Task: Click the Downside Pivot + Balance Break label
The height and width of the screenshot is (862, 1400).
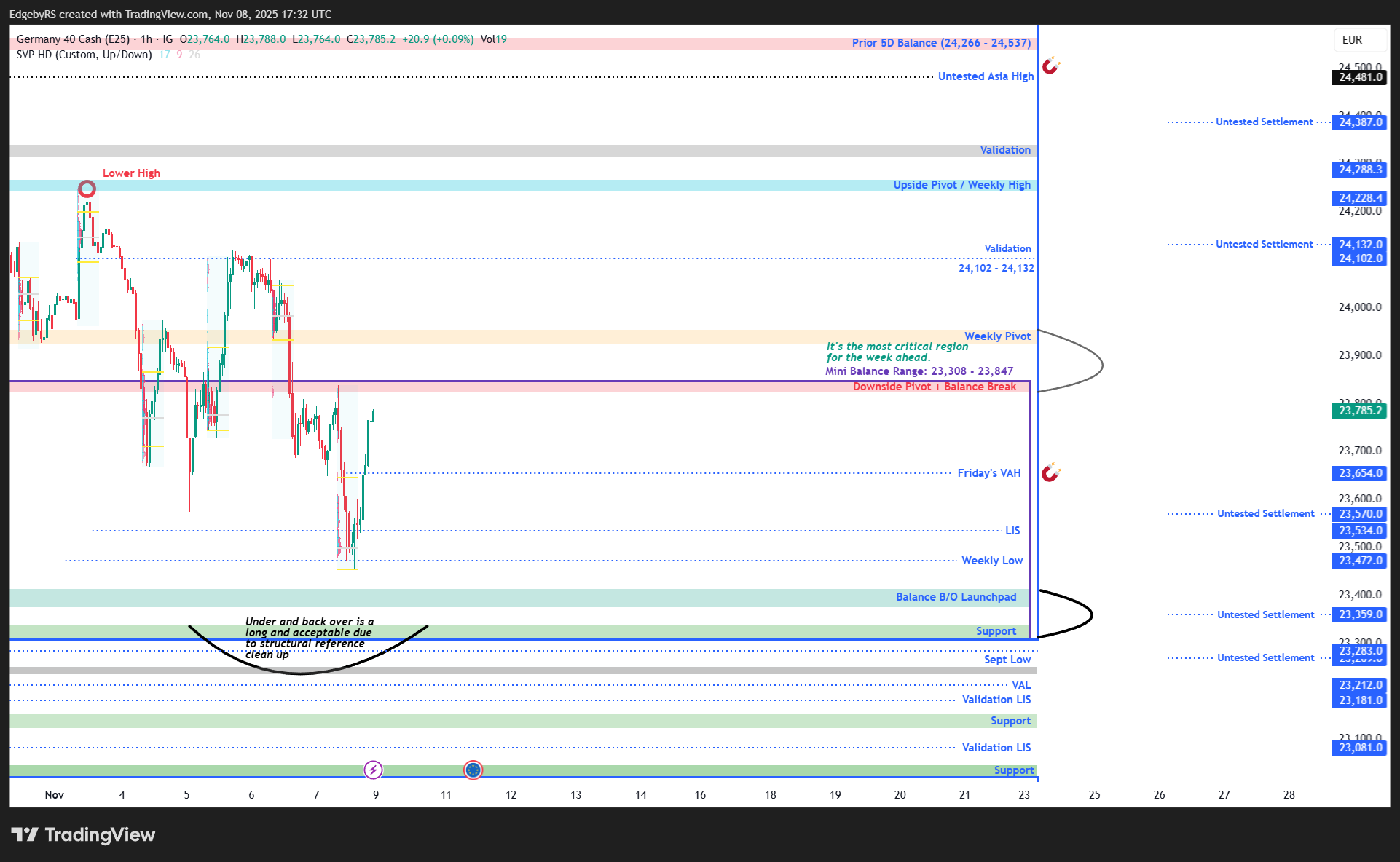Action: [935, 387]
